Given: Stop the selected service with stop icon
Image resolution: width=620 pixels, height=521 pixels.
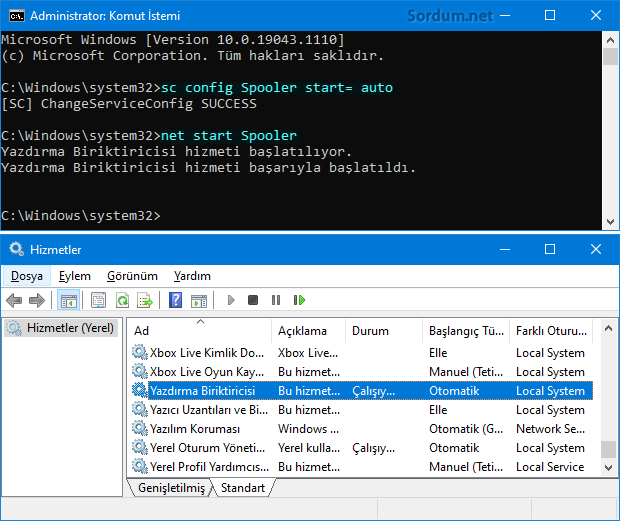Looking at the screenshot, I should [x=253, y=300].
